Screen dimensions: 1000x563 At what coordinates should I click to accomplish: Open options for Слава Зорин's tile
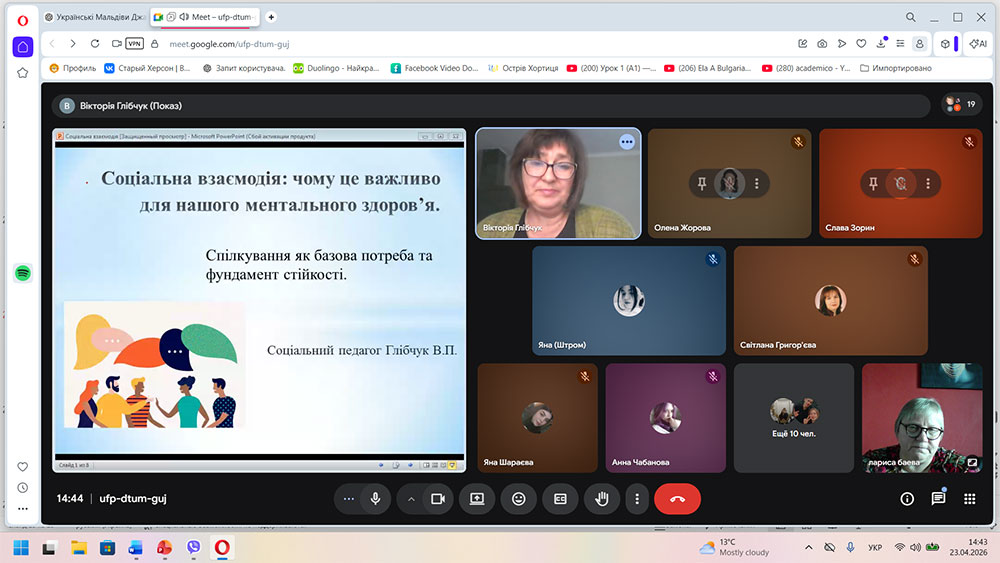[928, 184]
